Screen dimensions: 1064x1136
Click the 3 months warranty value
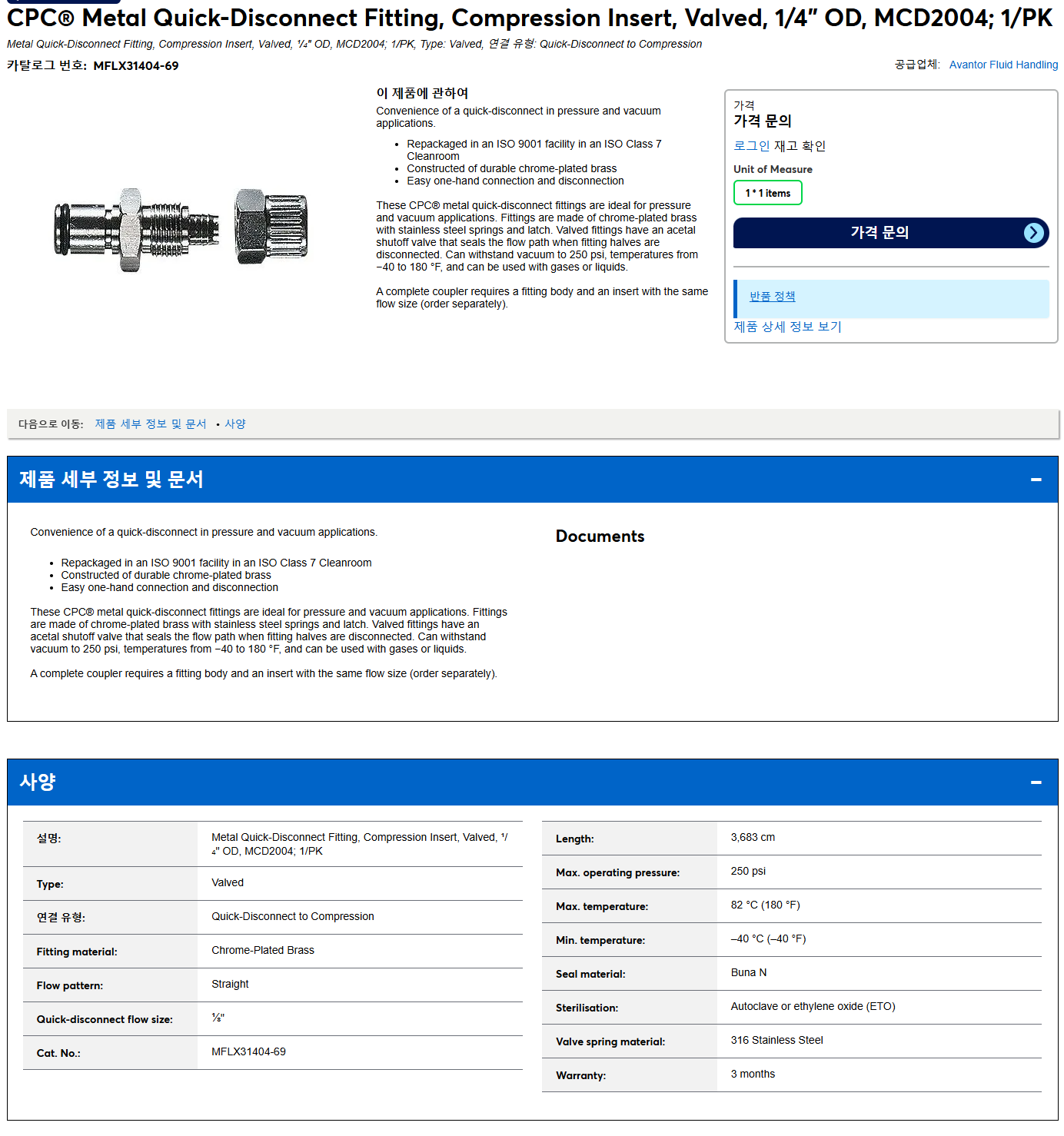(753, 1074)
